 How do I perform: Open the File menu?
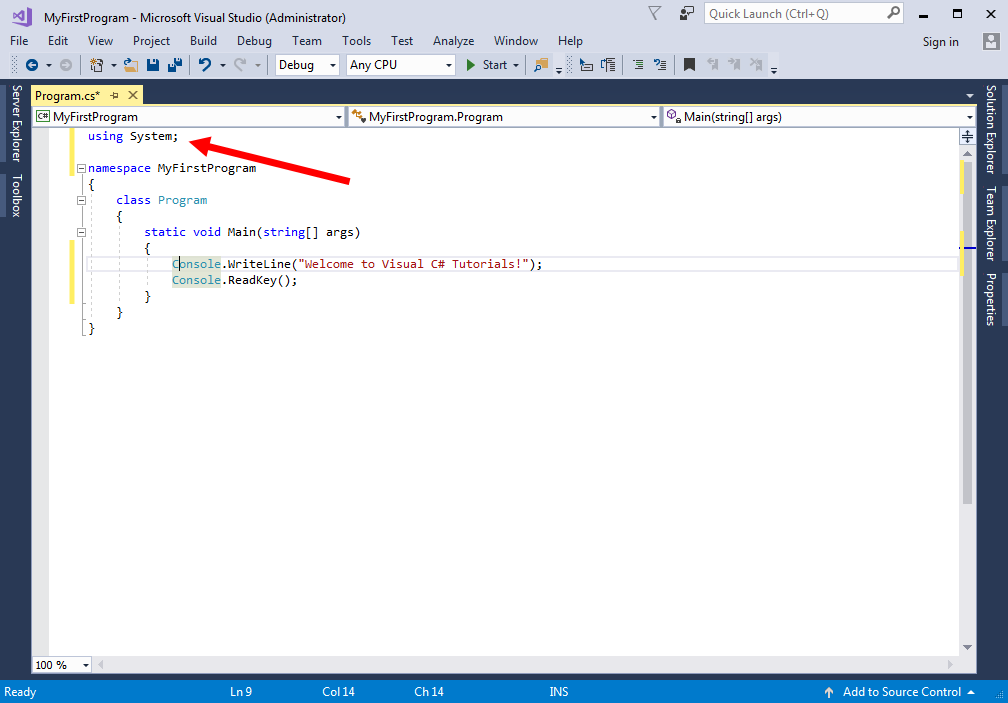19,41
